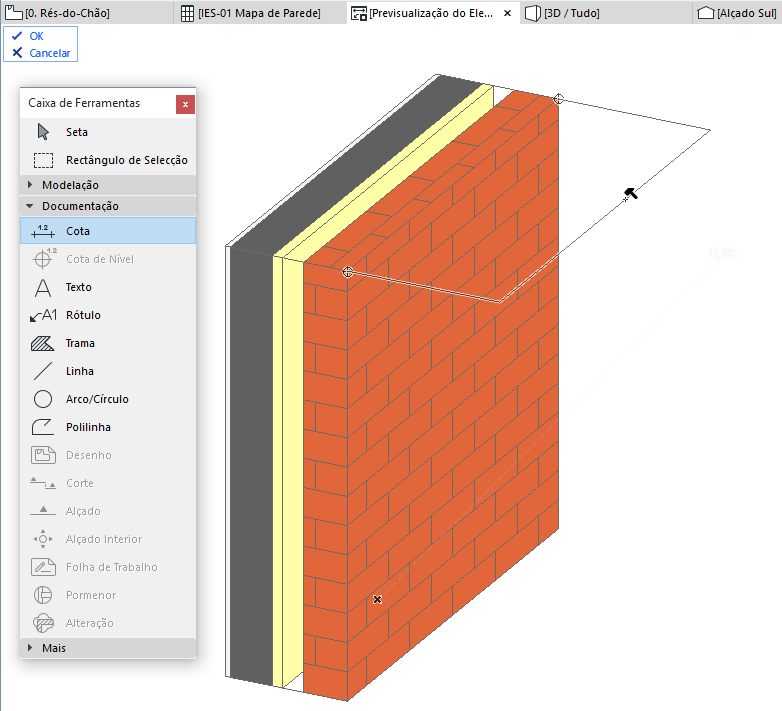782x711 pixels.
Task: Open the IES-01 Mapa de Parede tab
Action: tap(259, 13)
